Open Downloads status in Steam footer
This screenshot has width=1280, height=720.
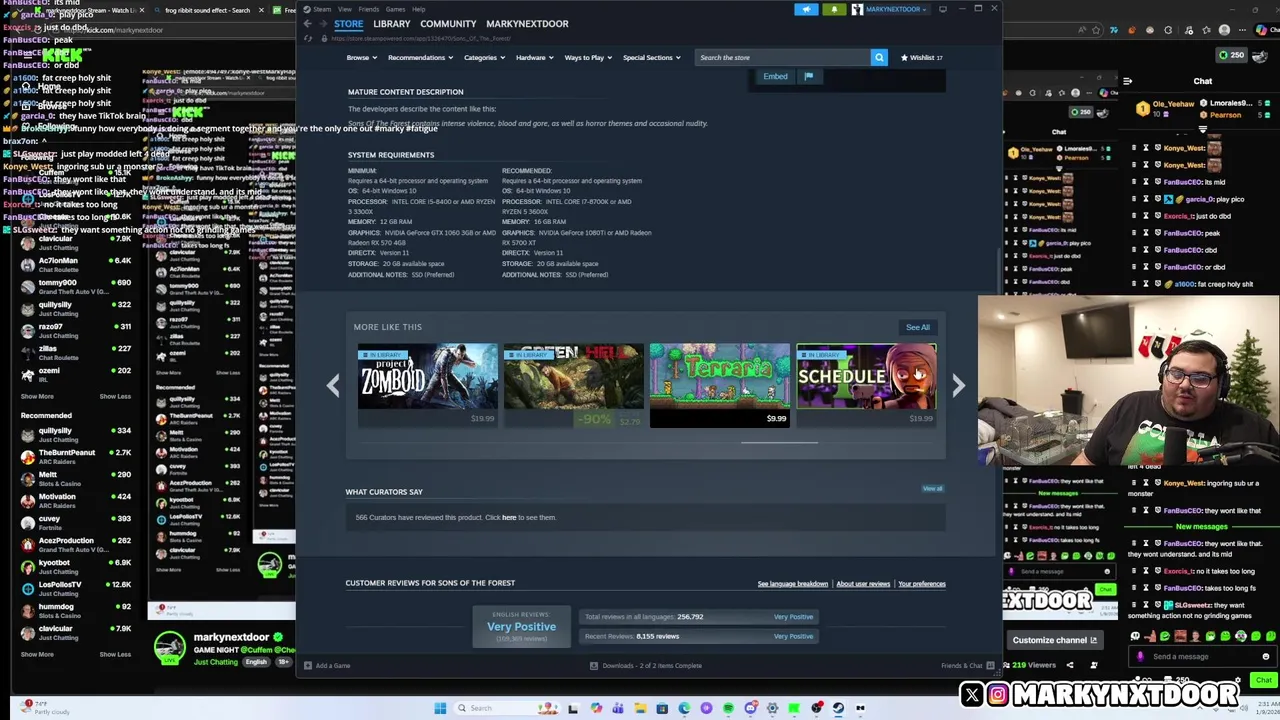646,666
